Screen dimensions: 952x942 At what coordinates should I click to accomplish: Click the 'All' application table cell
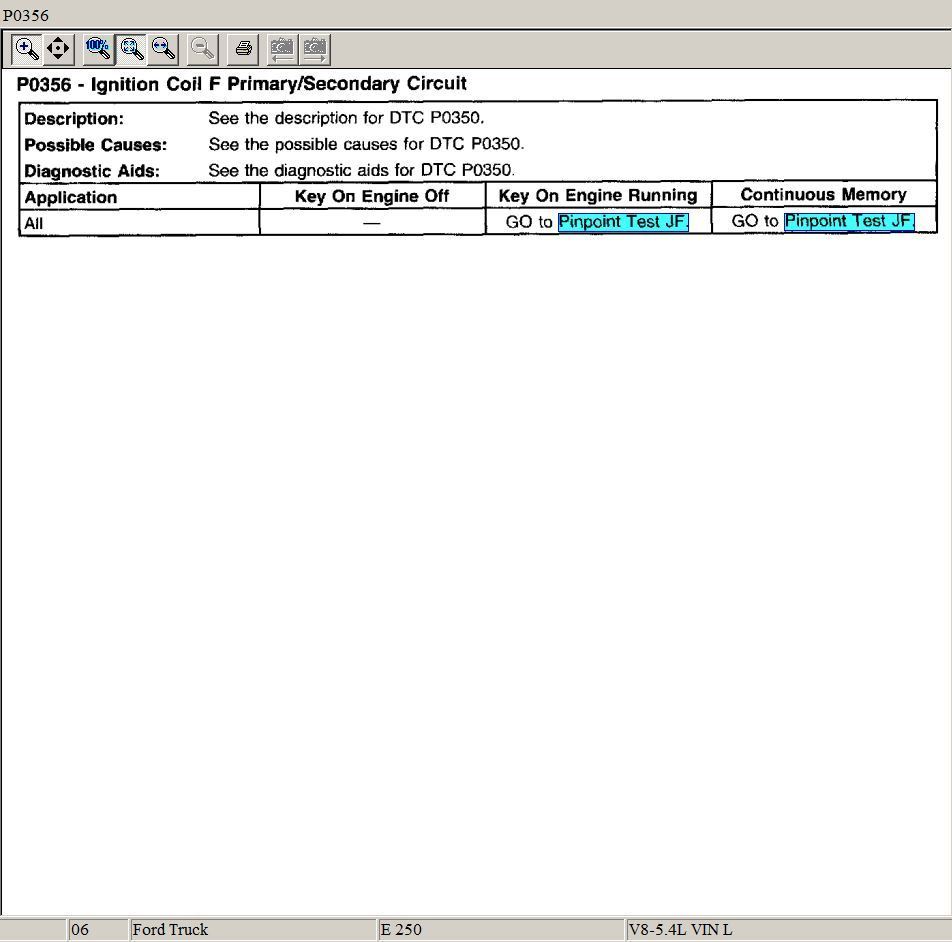click(x=34, y=223)
